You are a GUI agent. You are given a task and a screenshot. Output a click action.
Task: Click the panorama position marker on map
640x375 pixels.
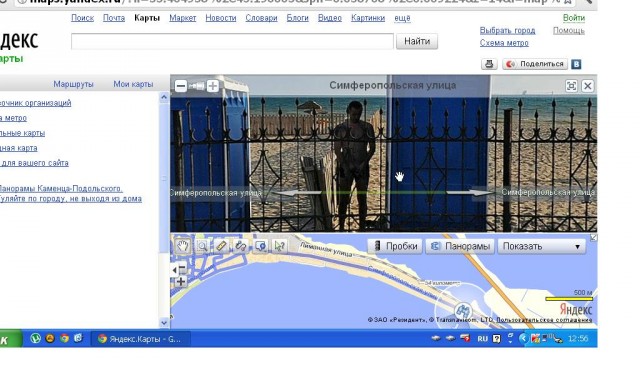click(x=463, y=311)
